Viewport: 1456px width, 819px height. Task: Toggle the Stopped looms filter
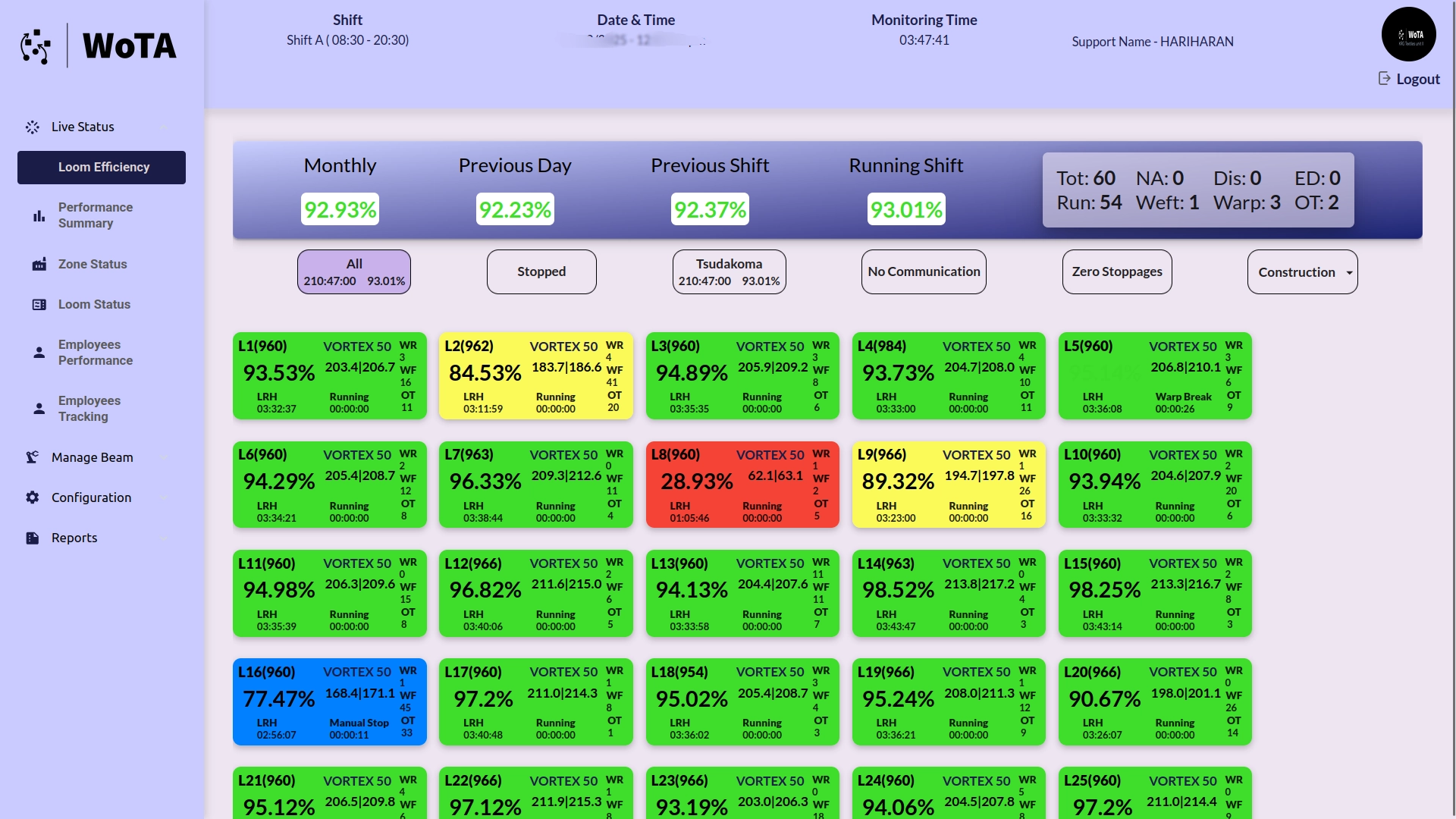541,272
